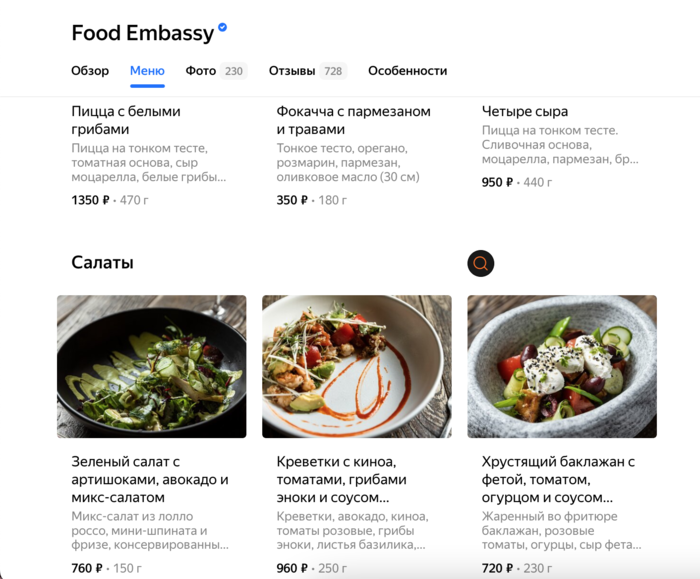Go to the Особенности tab

408,71
